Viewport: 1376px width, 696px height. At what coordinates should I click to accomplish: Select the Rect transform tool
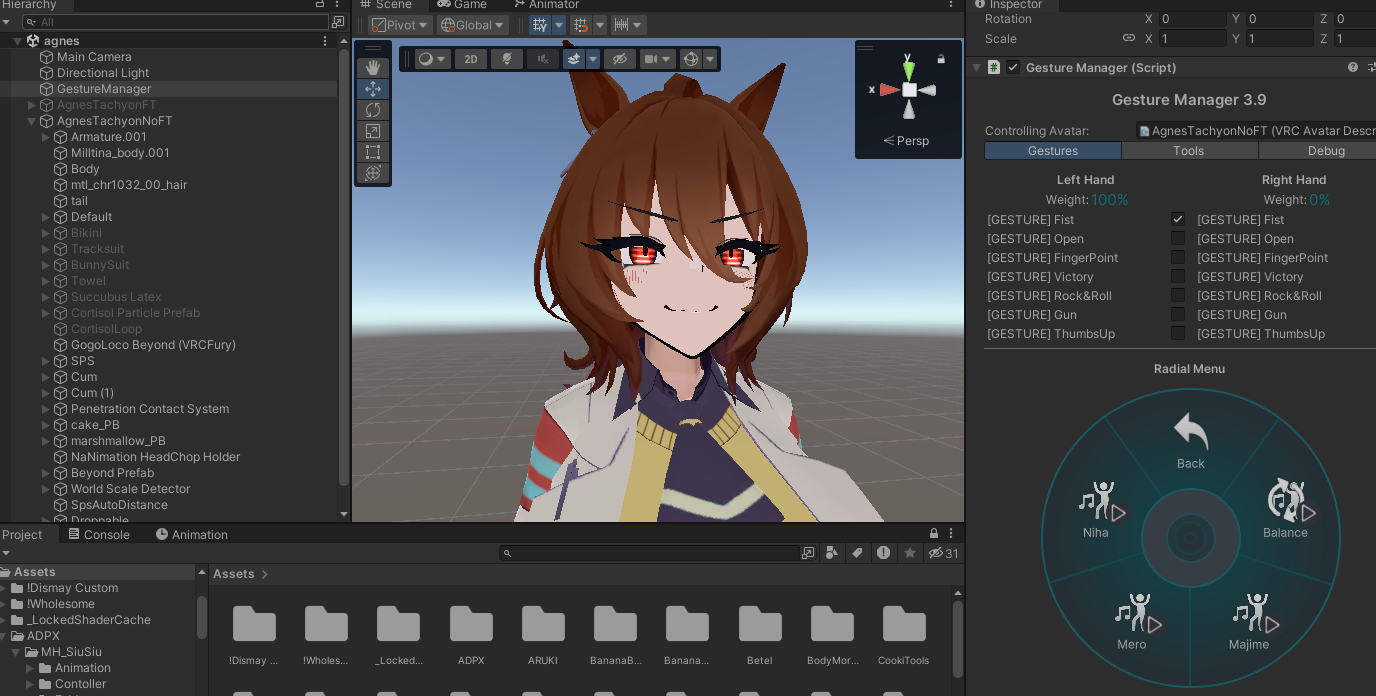[x=373, y=152]
